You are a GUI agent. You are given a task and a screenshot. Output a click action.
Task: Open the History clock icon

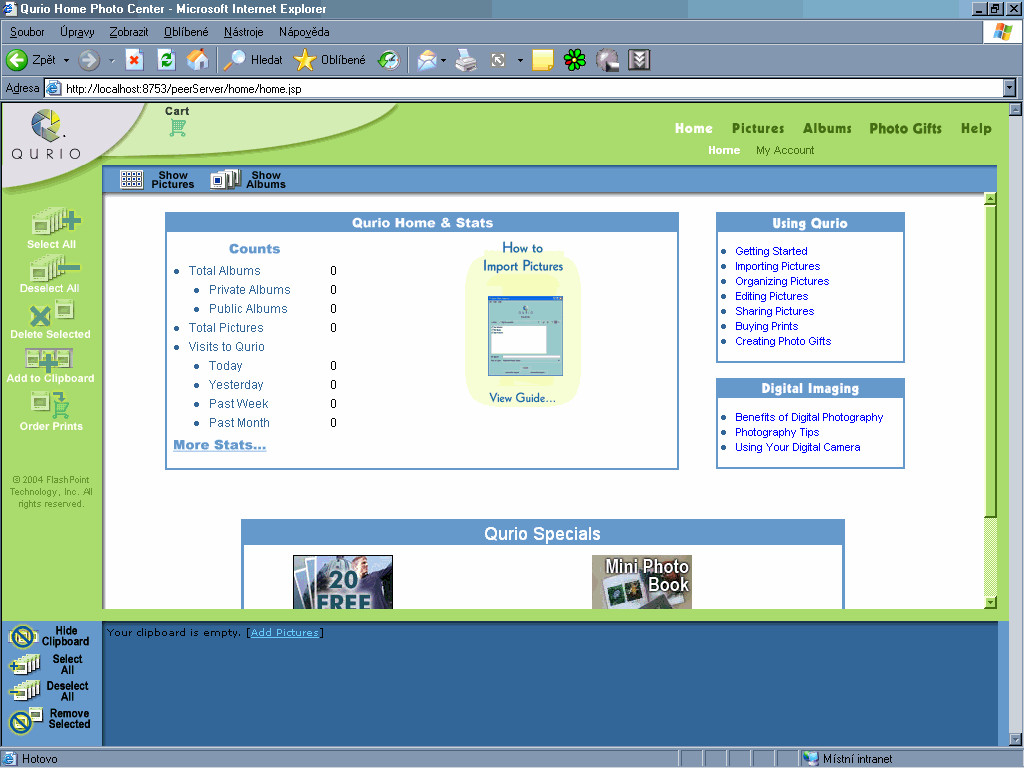point(389,60)
